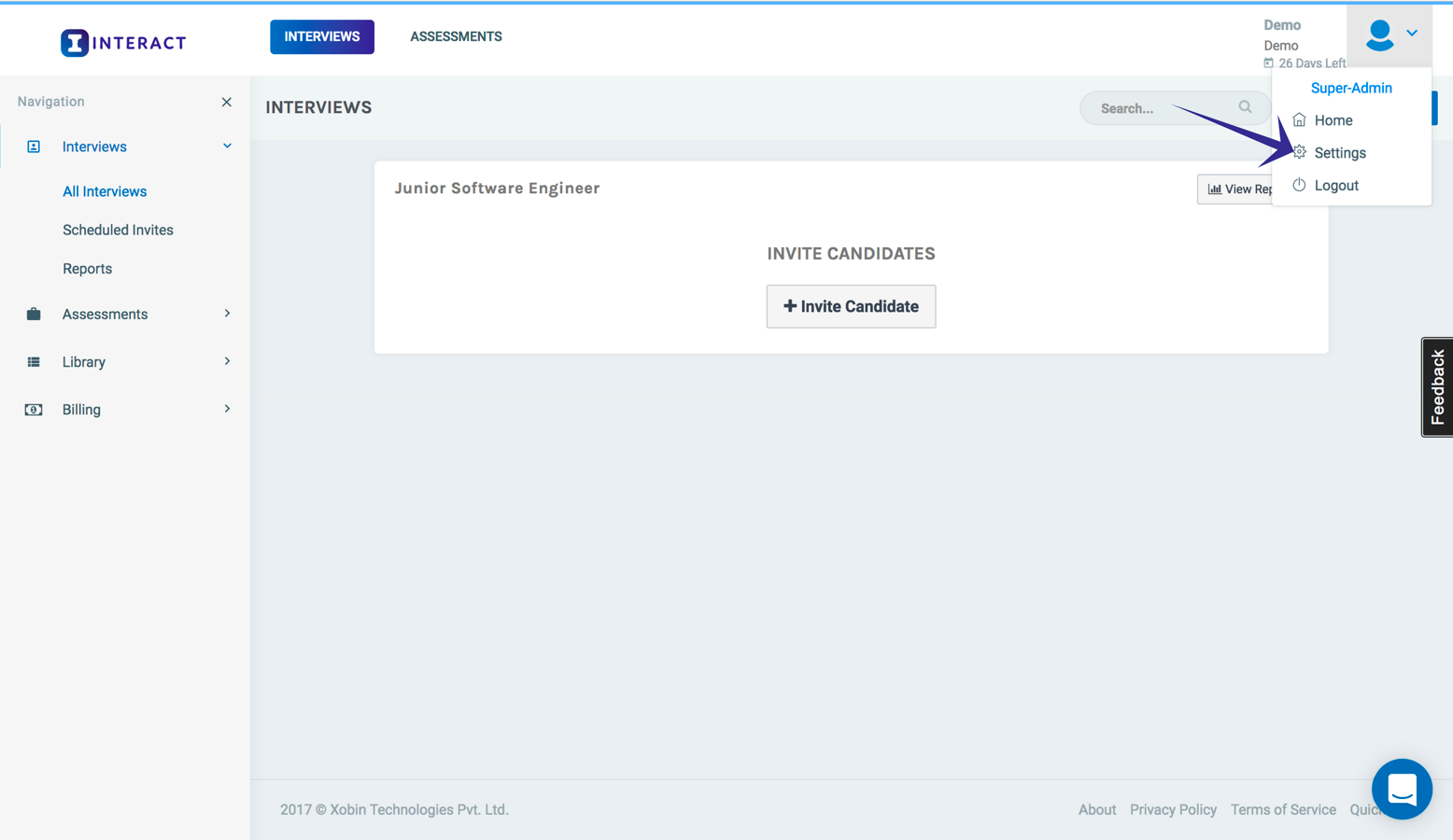Open the user profile avatar menu
Screen dimensions: 1453x840
click(1379, 35)
